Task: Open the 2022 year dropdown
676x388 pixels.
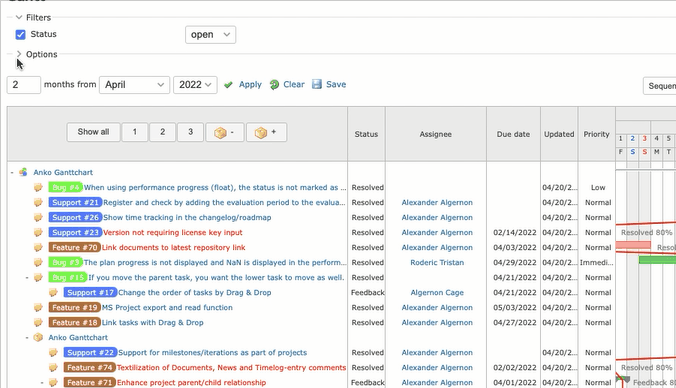Action: pos(195,85)
